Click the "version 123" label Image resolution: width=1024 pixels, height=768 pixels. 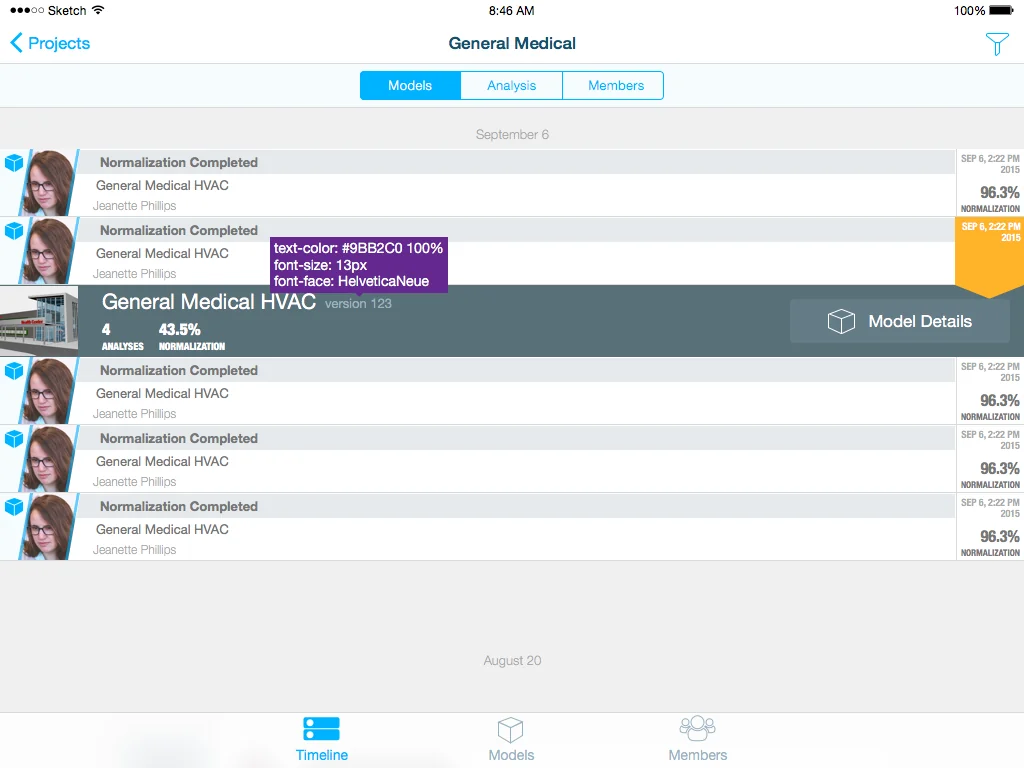[x=358, y=304]
